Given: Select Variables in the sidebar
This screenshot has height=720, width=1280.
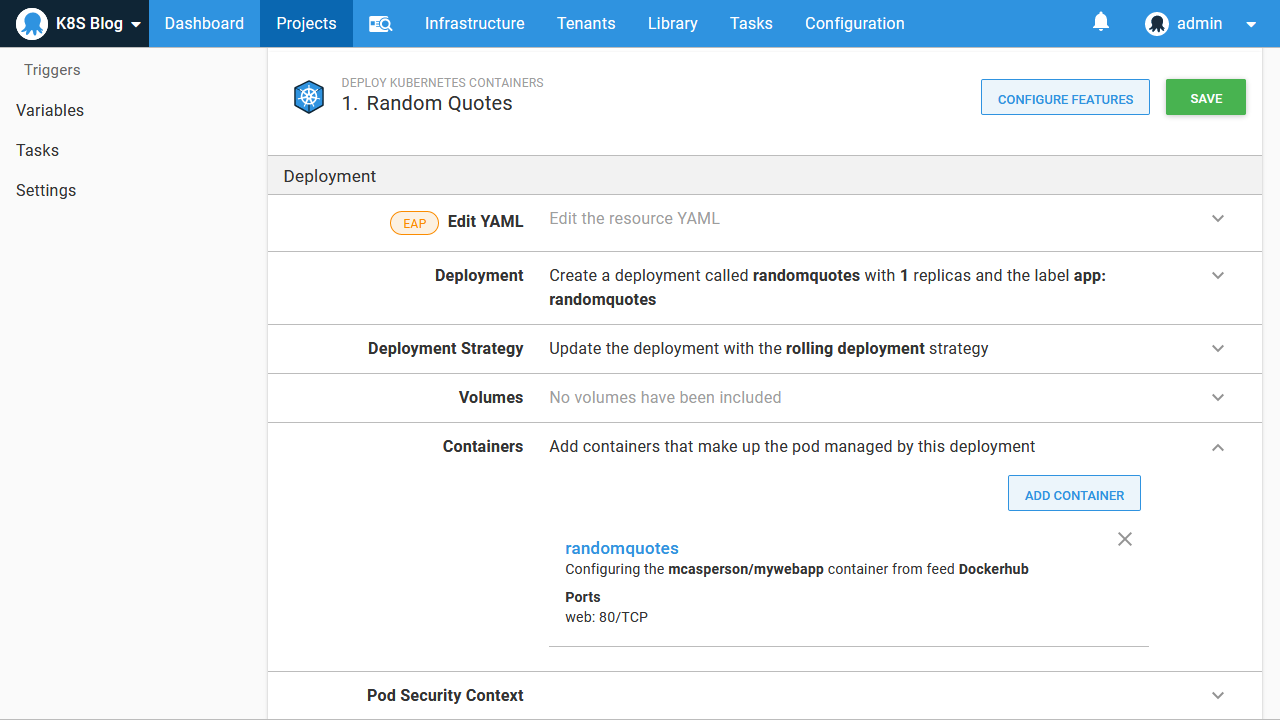Looking at the screenshot, I should [x=50, y=110].
